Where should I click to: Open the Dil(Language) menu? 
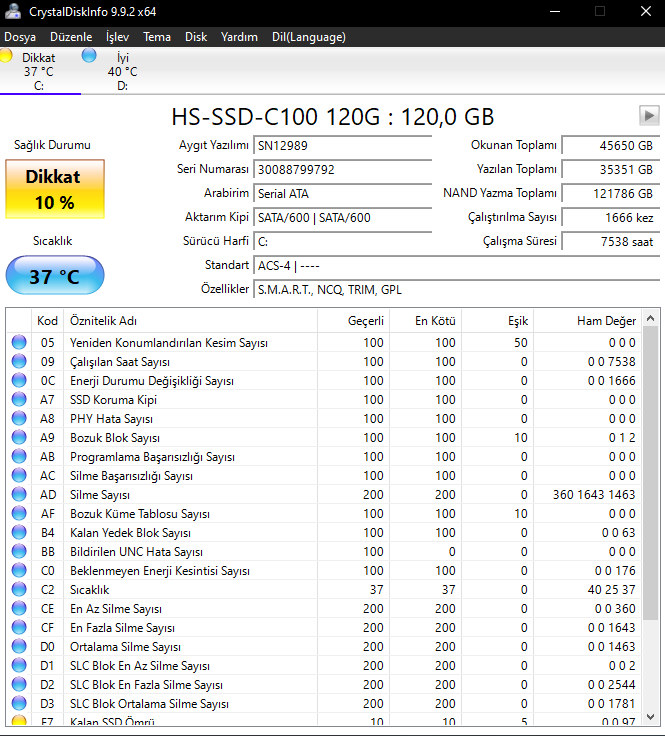309,37
